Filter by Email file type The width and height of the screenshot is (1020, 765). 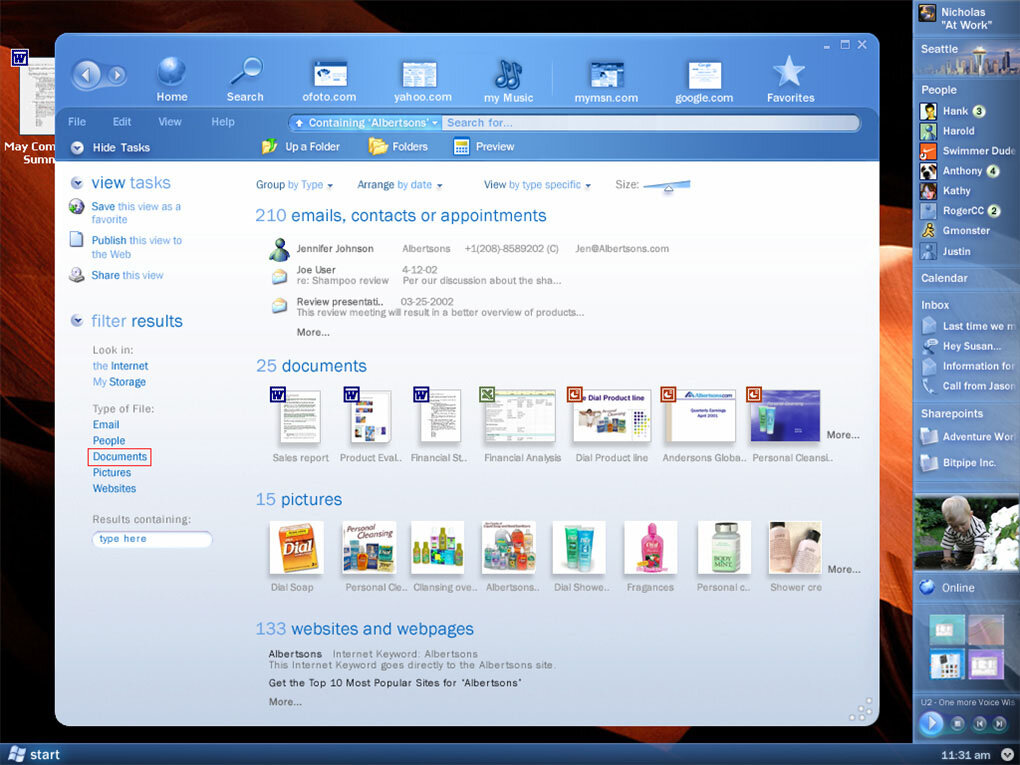[106, 424]
